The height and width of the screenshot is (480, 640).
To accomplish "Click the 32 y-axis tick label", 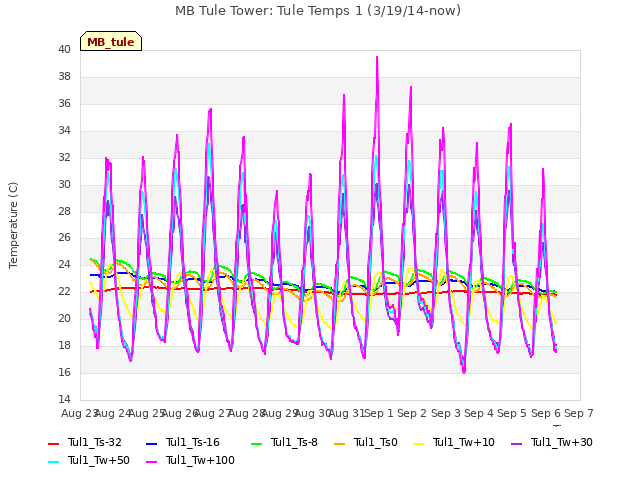I will (64, 157).
